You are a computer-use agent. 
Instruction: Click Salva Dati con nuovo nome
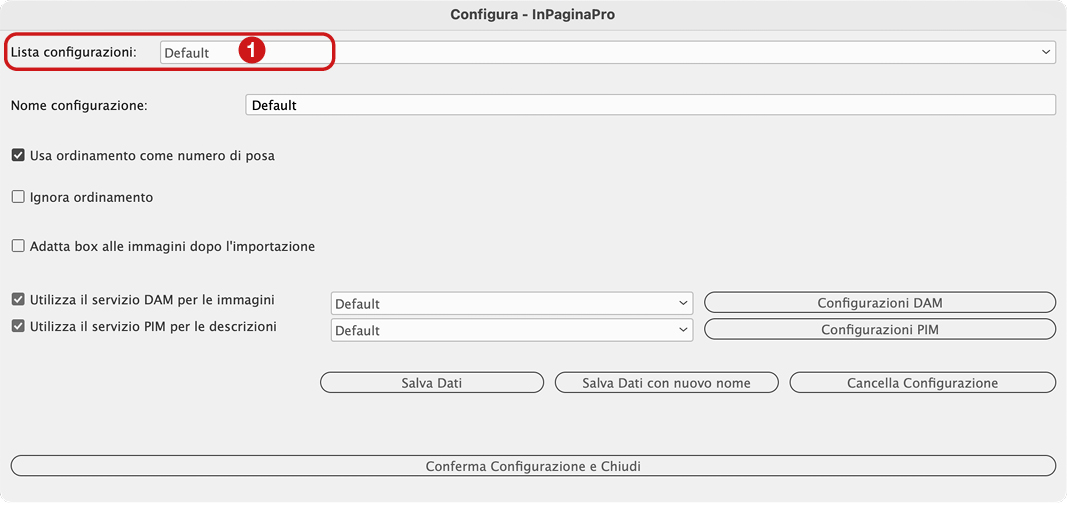tap(666, 383)
